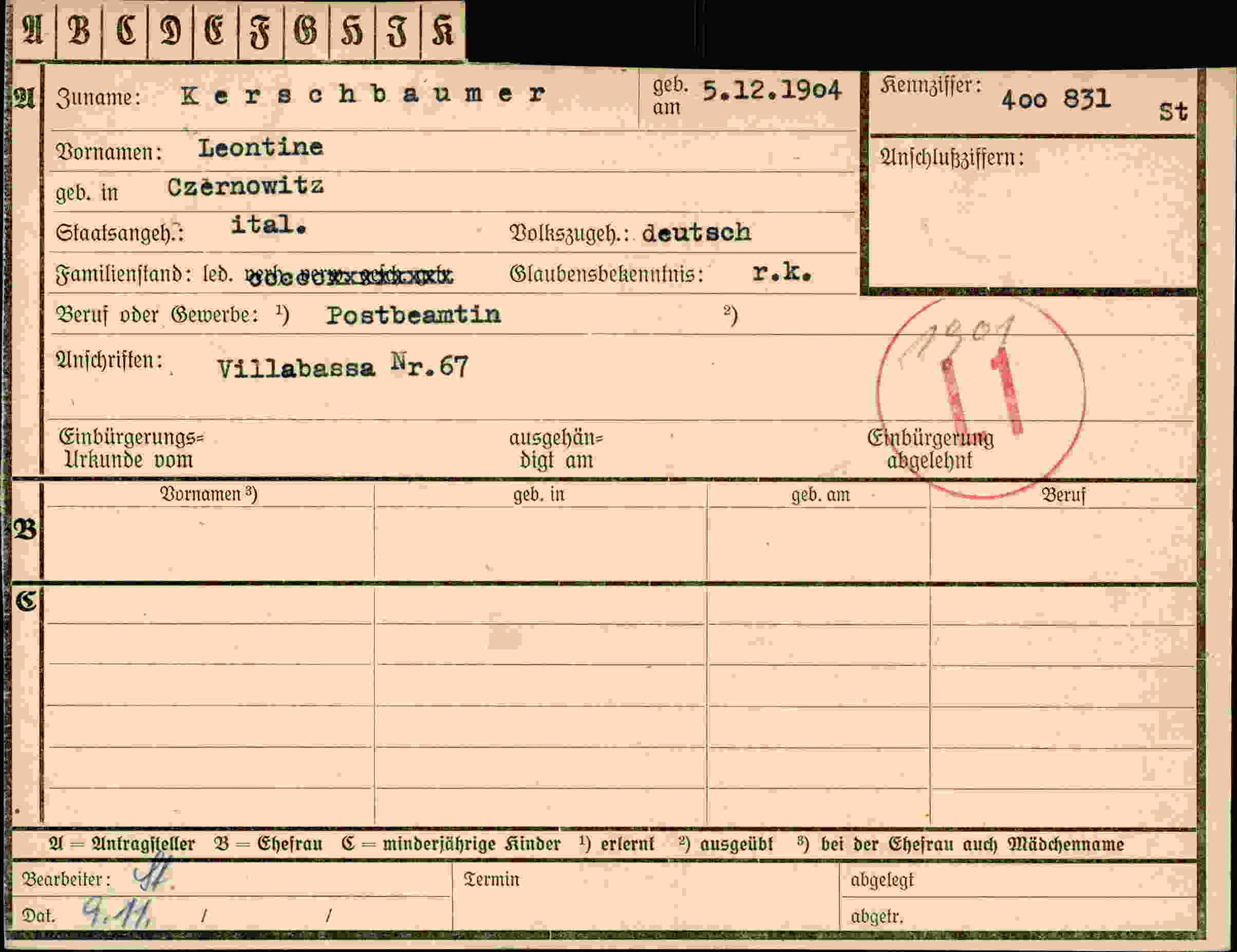
Task: Click the birth date '5.12.1904'
Action: (772, 90)
